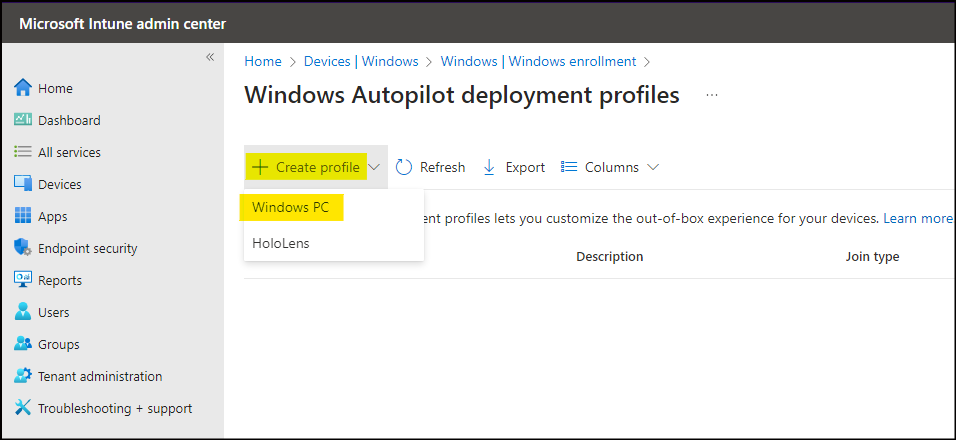Screen dimensions: 956x440
Task: Select the Devices monitor icon
Action: tap(23, 184)
